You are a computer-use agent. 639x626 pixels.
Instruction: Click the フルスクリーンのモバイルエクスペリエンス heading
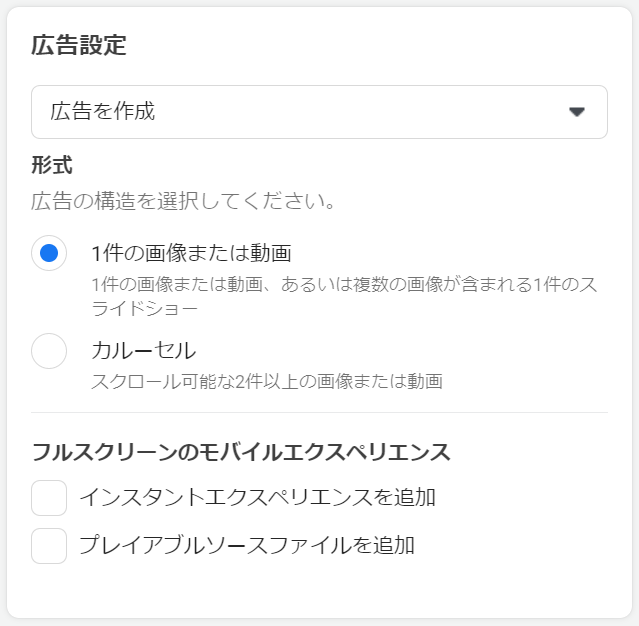pyautogui.click(x=241, y=452)
